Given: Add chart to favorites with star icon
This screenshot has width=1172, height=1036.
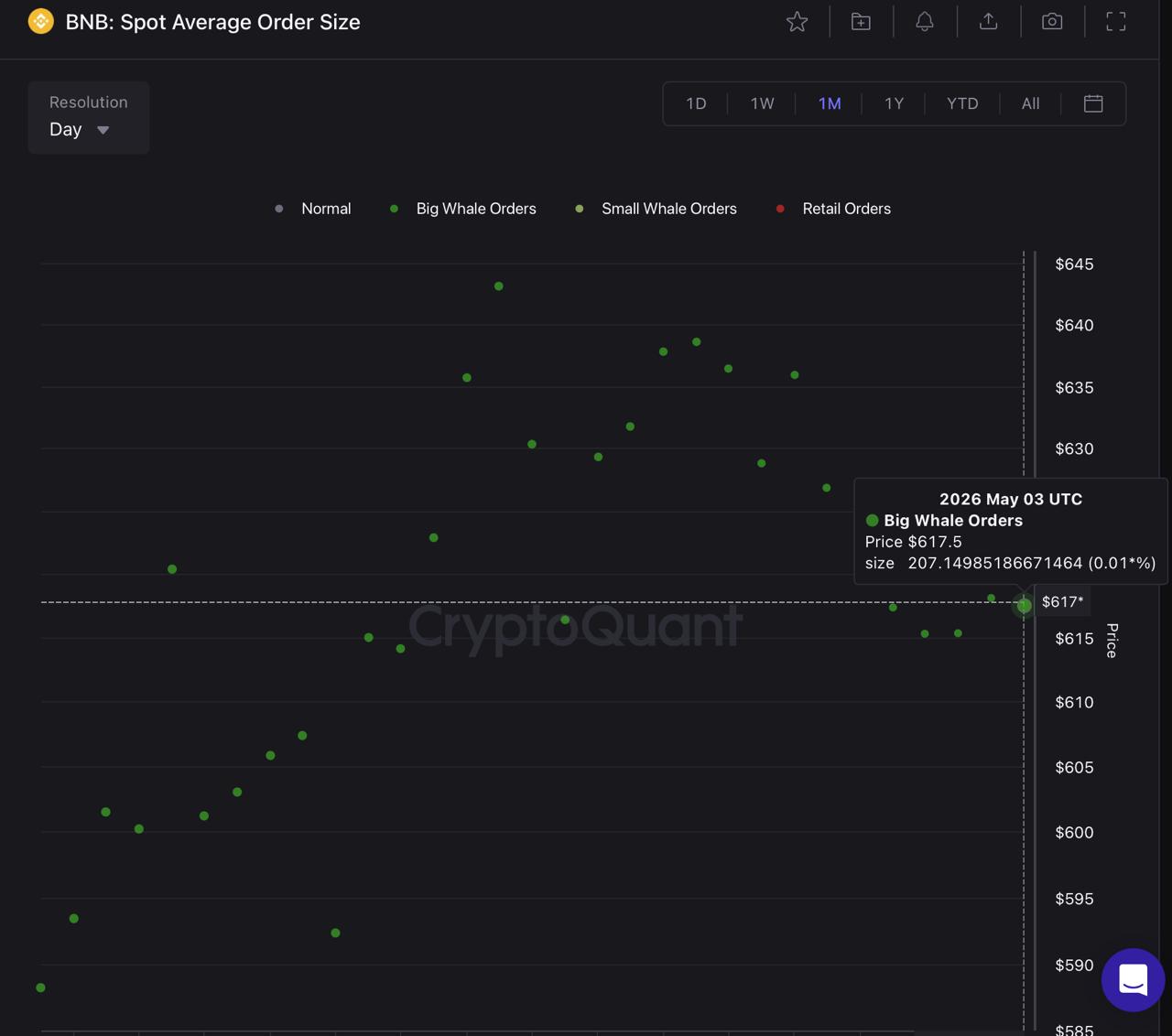Looking at the screenshot, I should 797,21.
